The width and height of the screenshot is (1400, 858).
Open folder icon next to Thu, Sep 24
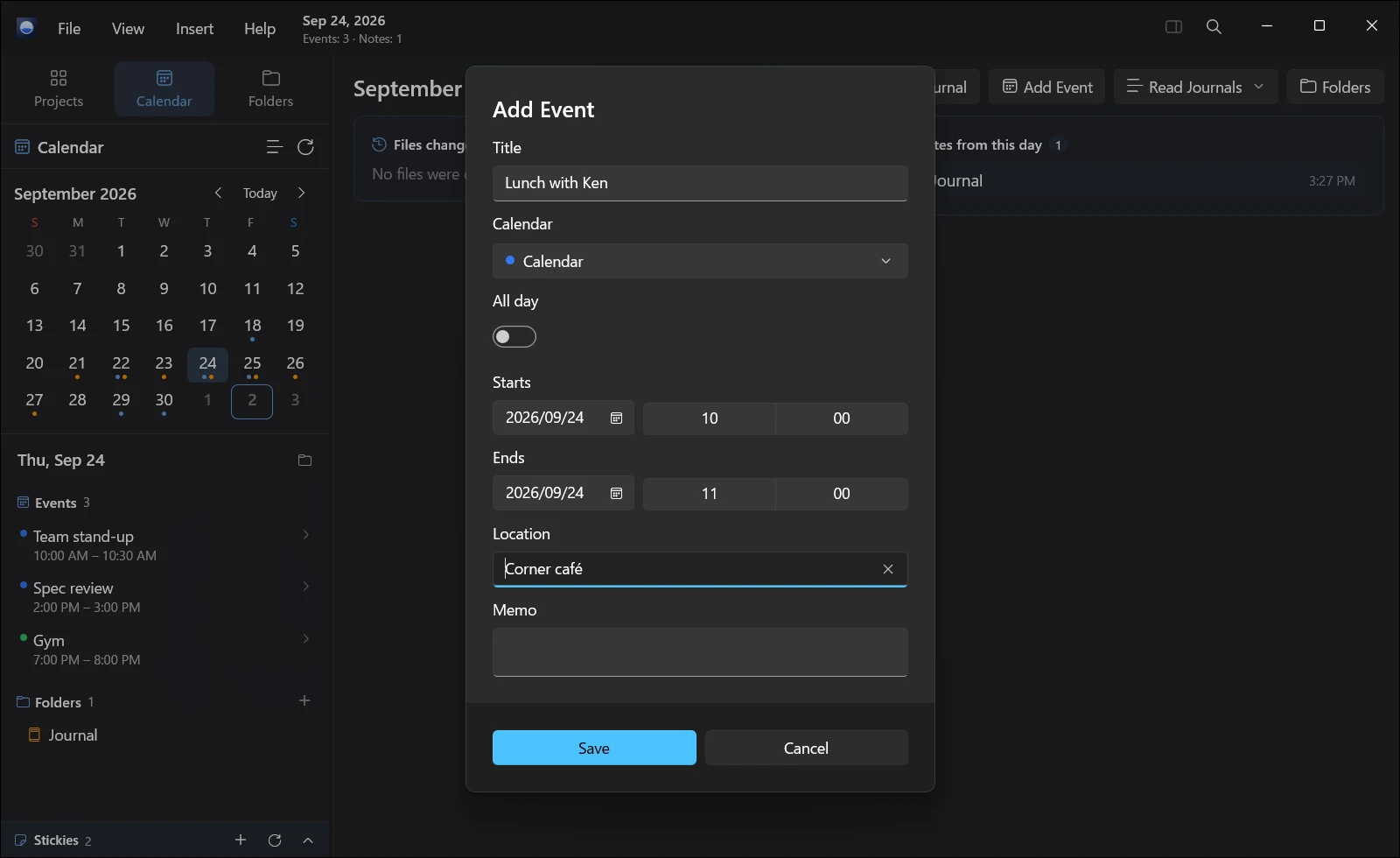coord(304,461)
